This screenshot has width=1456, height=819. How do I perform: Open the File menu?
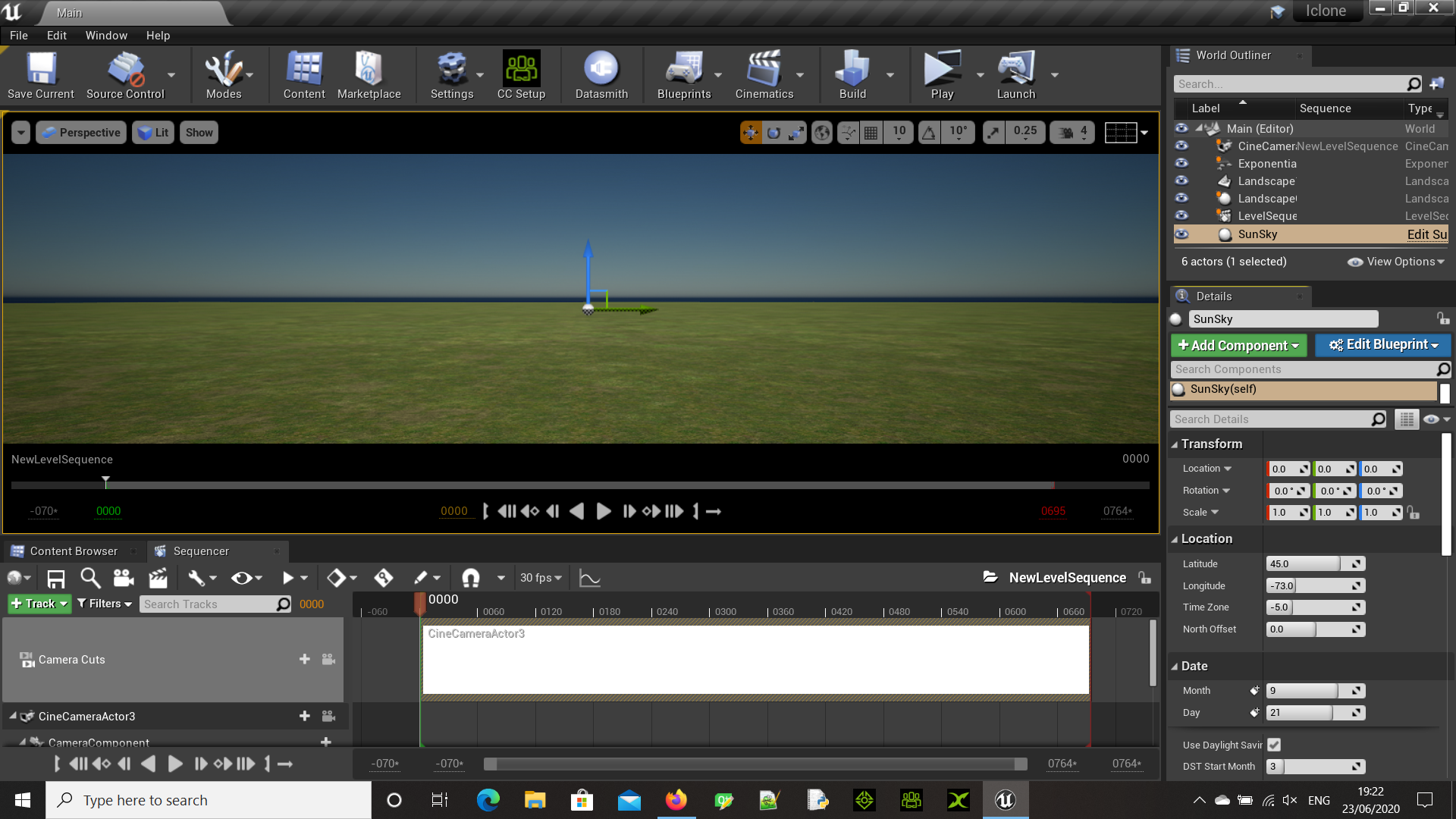(19, 36)
